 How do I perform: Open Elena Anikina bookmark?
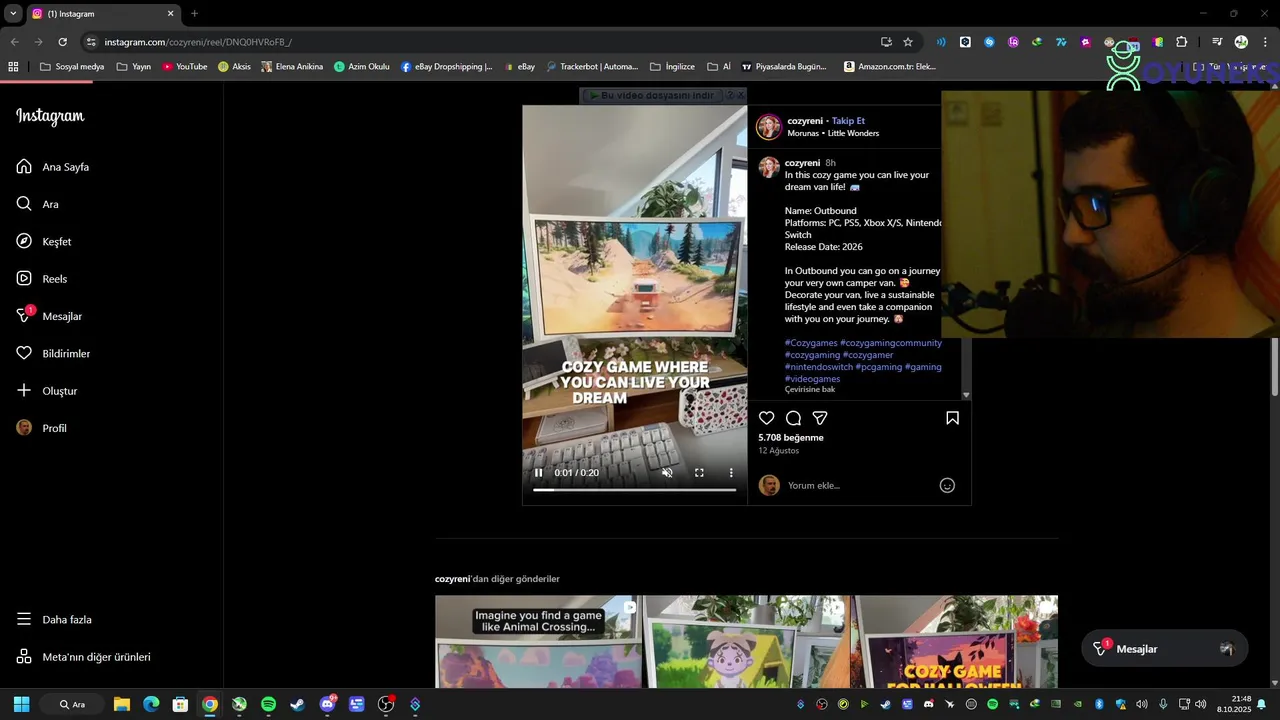[x=292, y=67]
